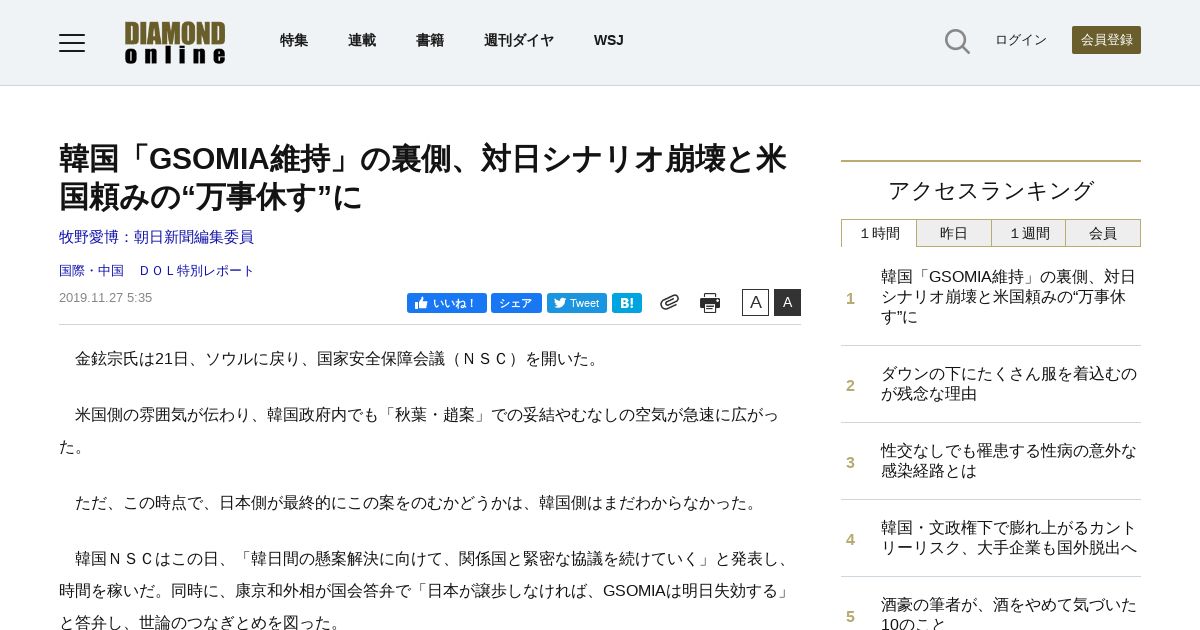The width and height of the screenshot is (1200, 630).
Task: Open 週刊ダイヤ in the top navigation
Action: (519, 40)
